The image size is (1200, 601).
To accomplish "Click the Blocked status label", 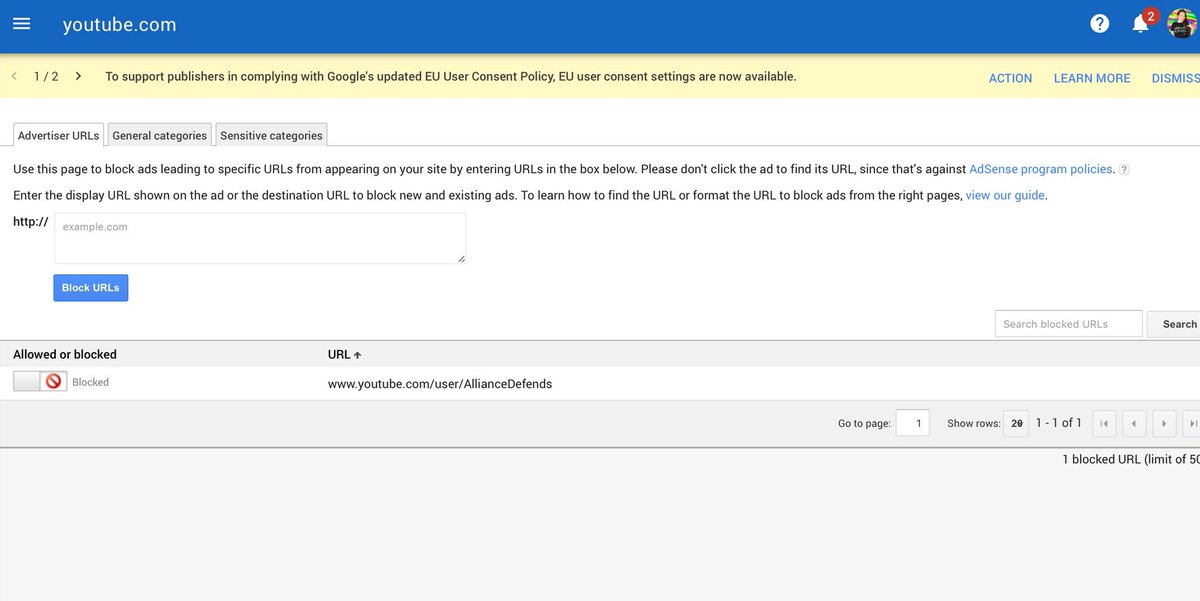I will click(x=90, y=382).
